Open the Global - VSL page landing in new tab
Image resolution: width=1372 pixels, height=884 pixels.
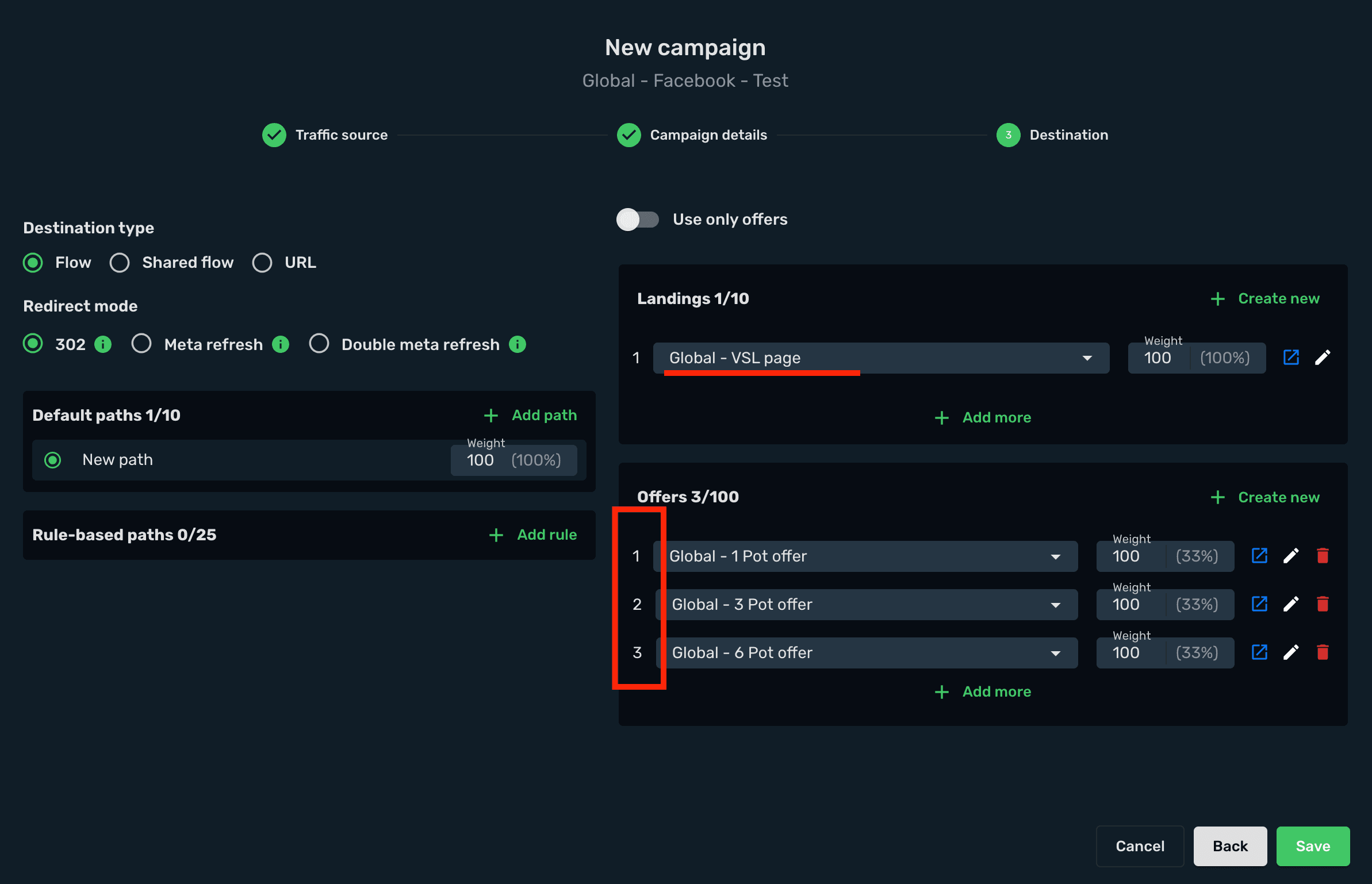point(1291,358)
